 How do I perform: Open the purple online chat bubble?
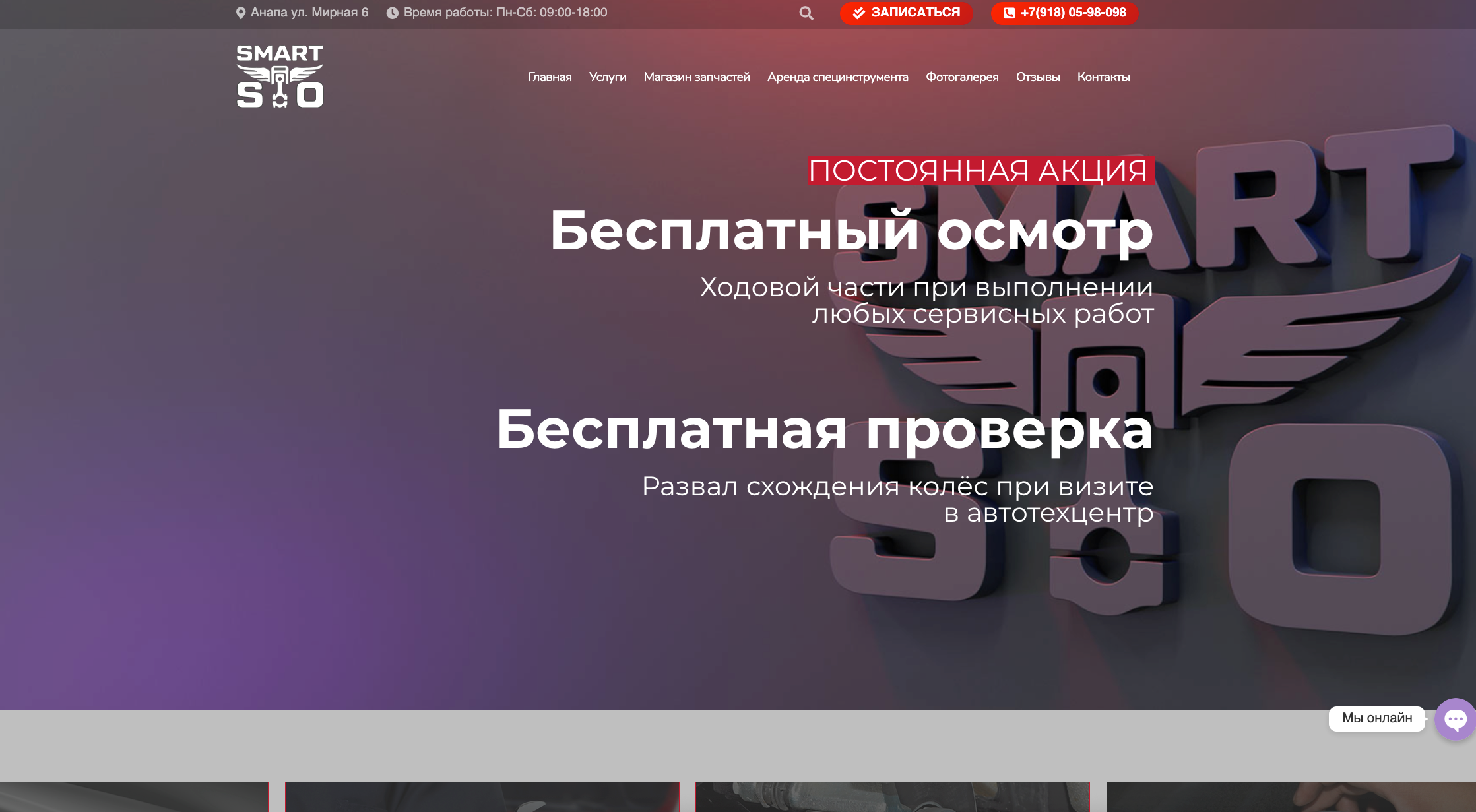[1456, 719]
